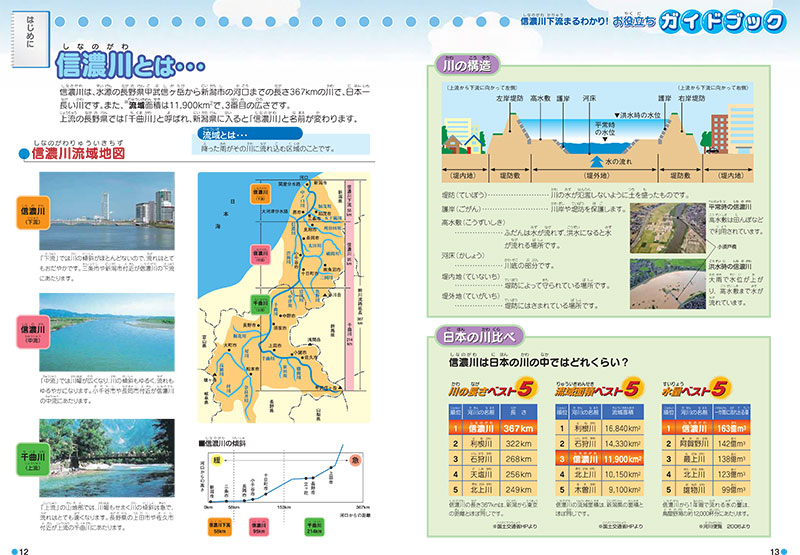Select the highlighted 163億m³ cell

coord(732,428)
